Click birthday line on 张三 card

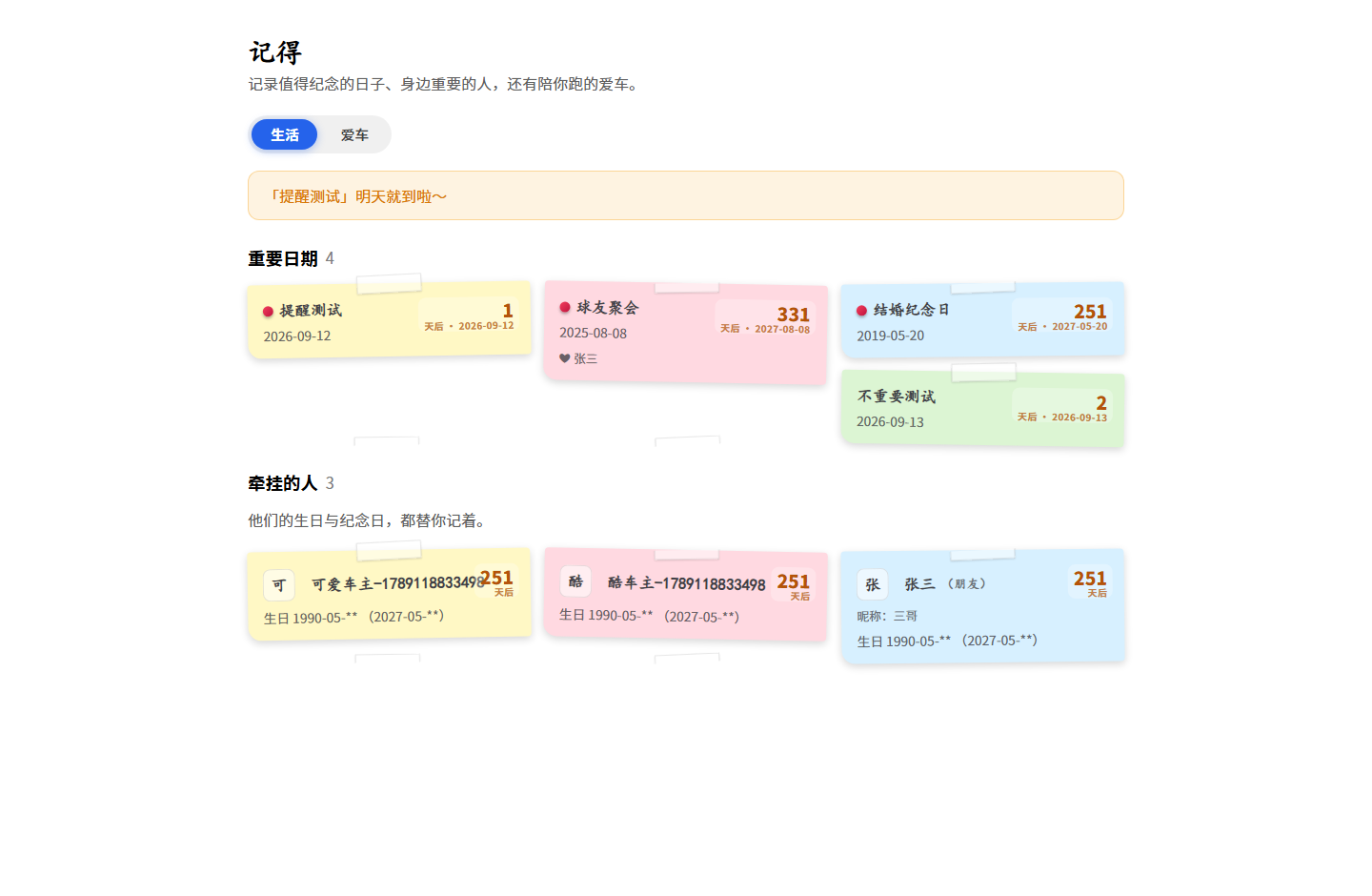947,641
